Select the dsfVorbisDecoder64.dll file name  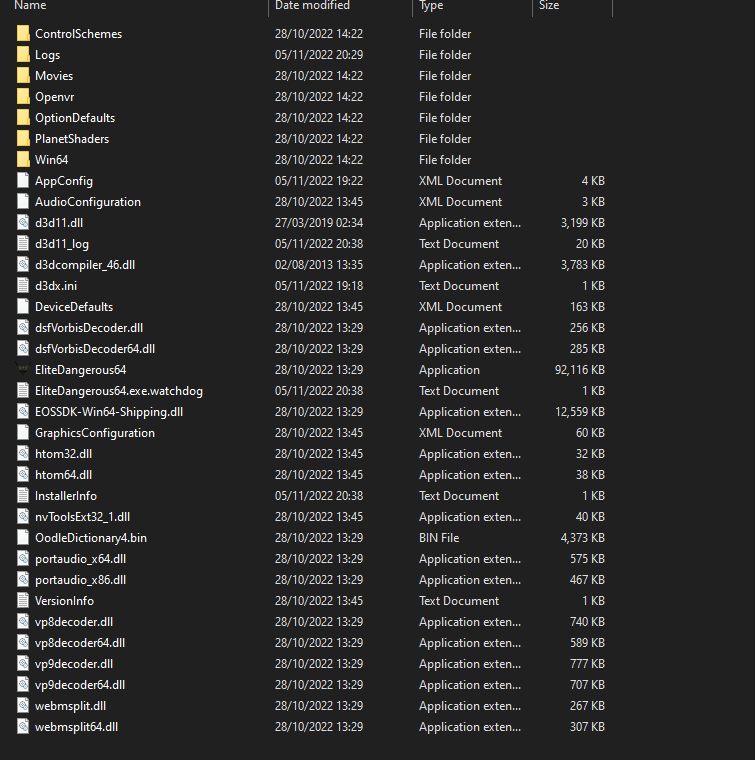pos(95,348)
